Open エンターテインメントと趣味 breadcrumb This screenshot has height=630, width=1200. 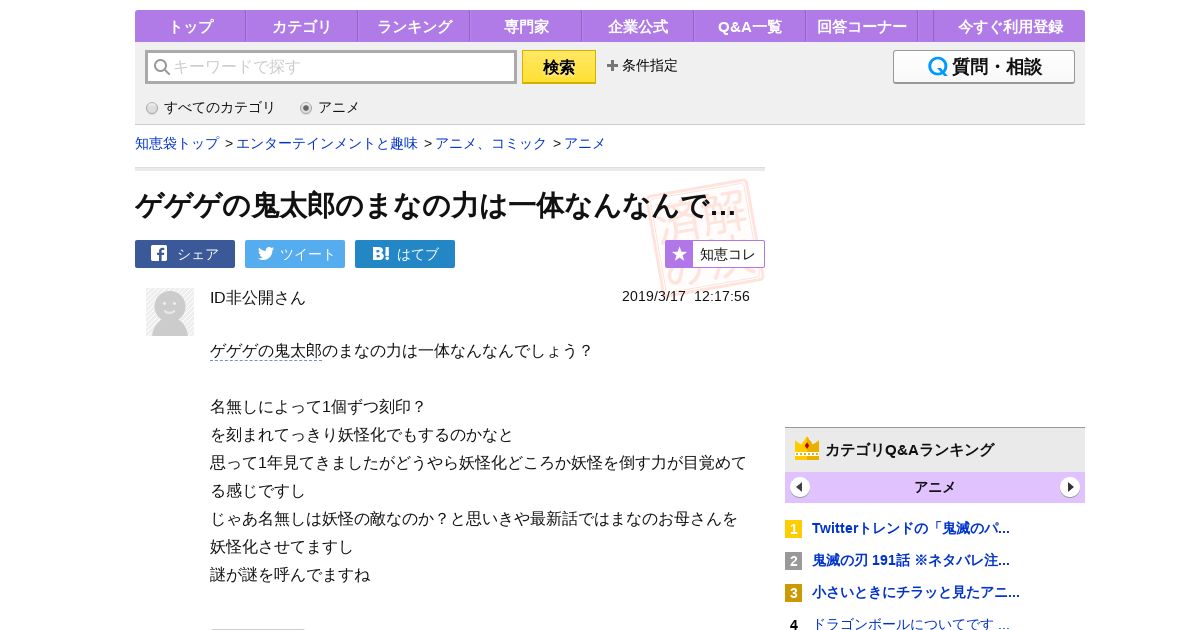coord(327,143)
